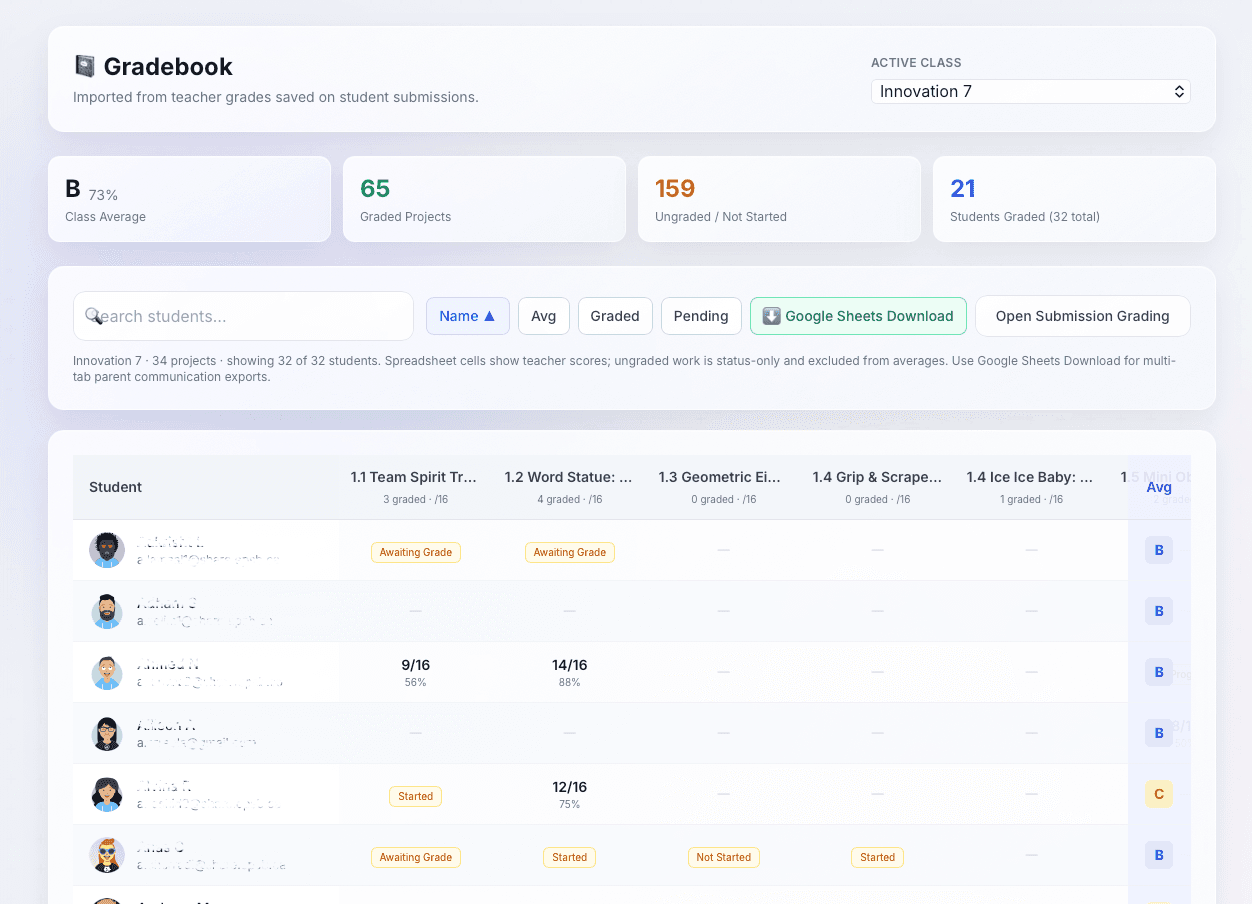Click the '1.2 Word Statue' column header
Viewport: 1252px width, 904px height.
pos(569,477)
